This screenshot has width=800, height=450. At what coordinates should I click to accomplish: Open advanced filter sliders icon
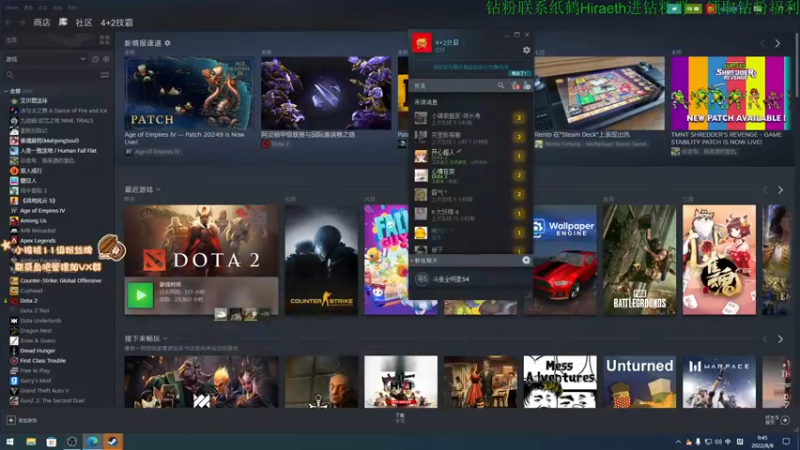tap(105, 75)
